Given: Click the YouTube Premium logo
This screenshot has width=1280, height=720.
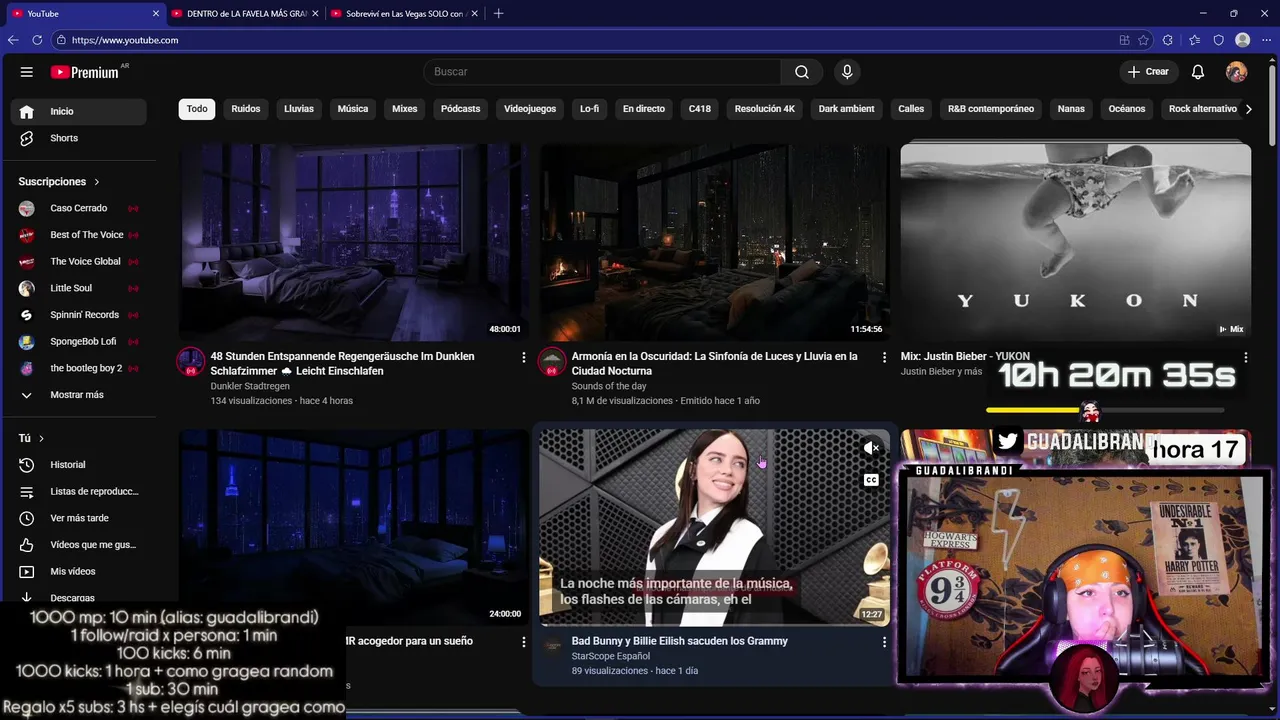Looking at the screenshot, I should pyautogui.click(x=85, y=72).
